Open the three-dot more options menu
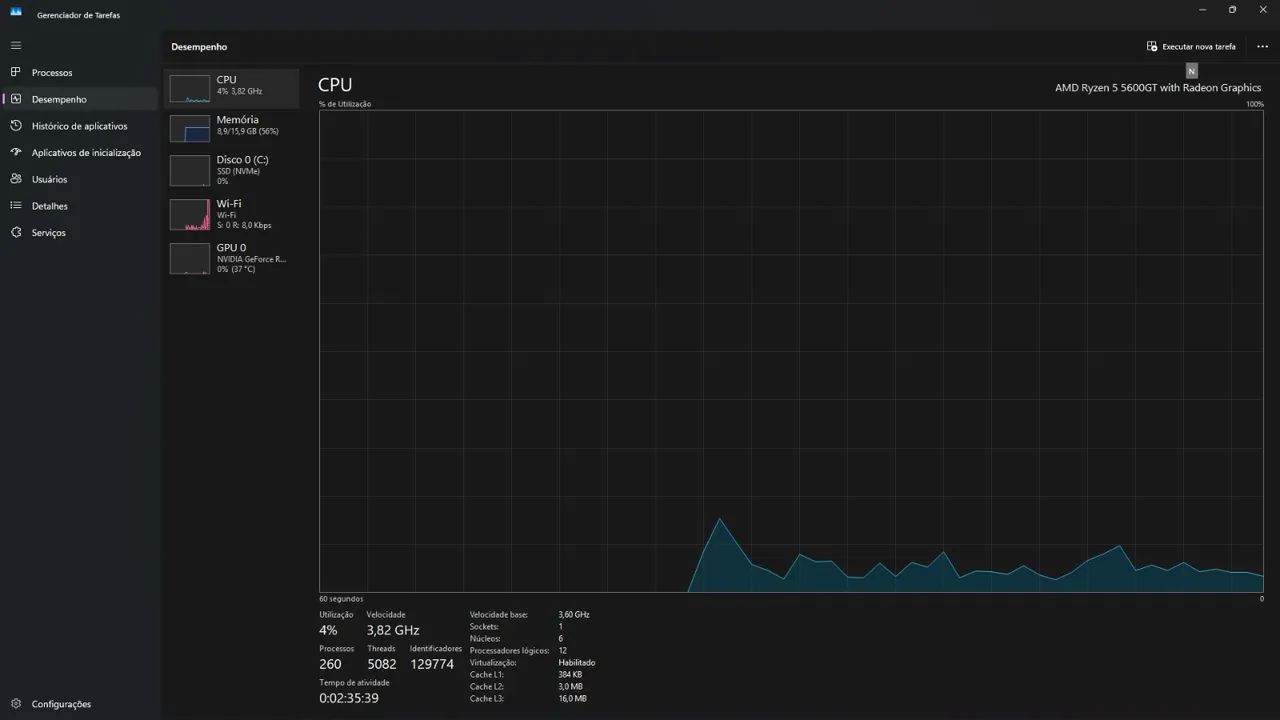The width and height of the screenshot is (1280, 720). (1262, 46)
